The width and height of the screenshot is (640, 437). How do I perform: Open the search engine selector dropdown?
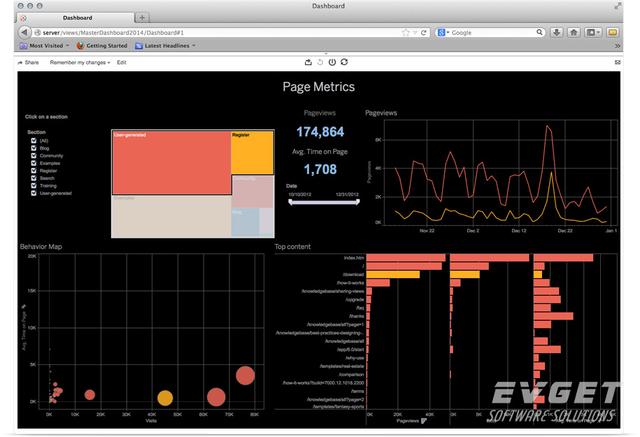[448, 32]
